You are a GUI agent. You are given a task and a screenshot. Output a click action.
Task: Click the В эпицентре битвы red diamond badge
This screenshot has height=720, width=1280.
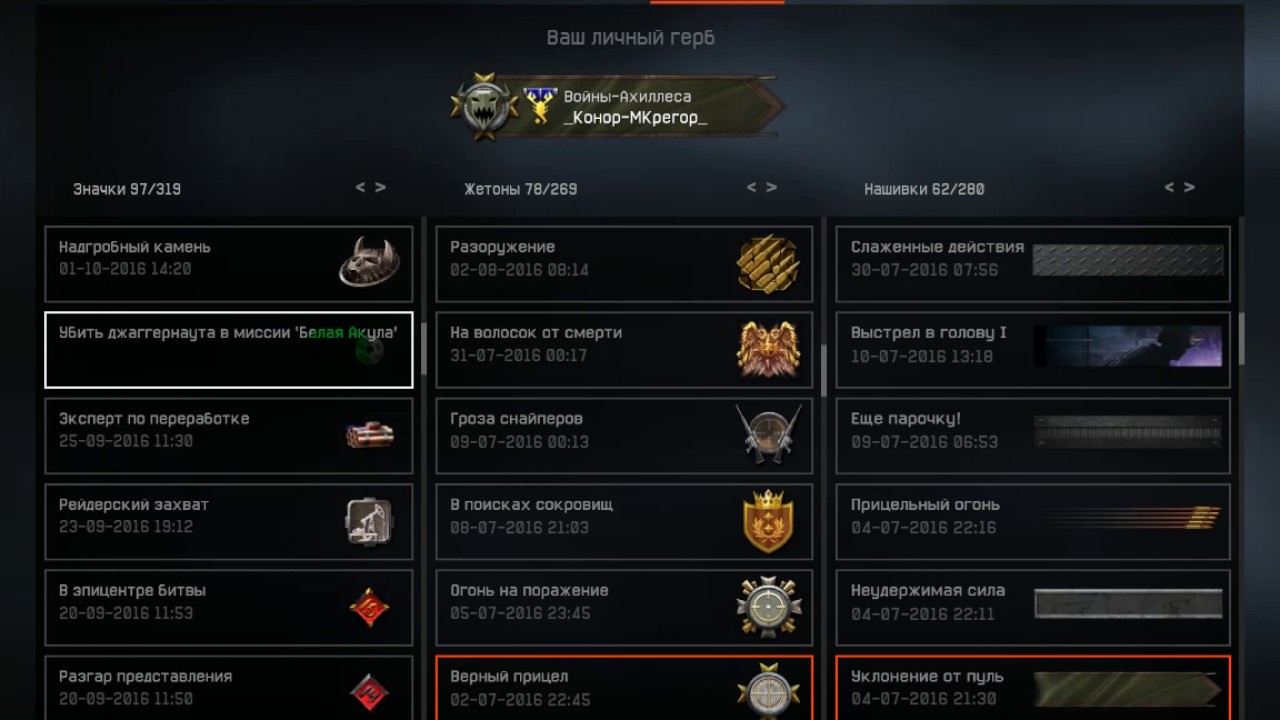369,607
